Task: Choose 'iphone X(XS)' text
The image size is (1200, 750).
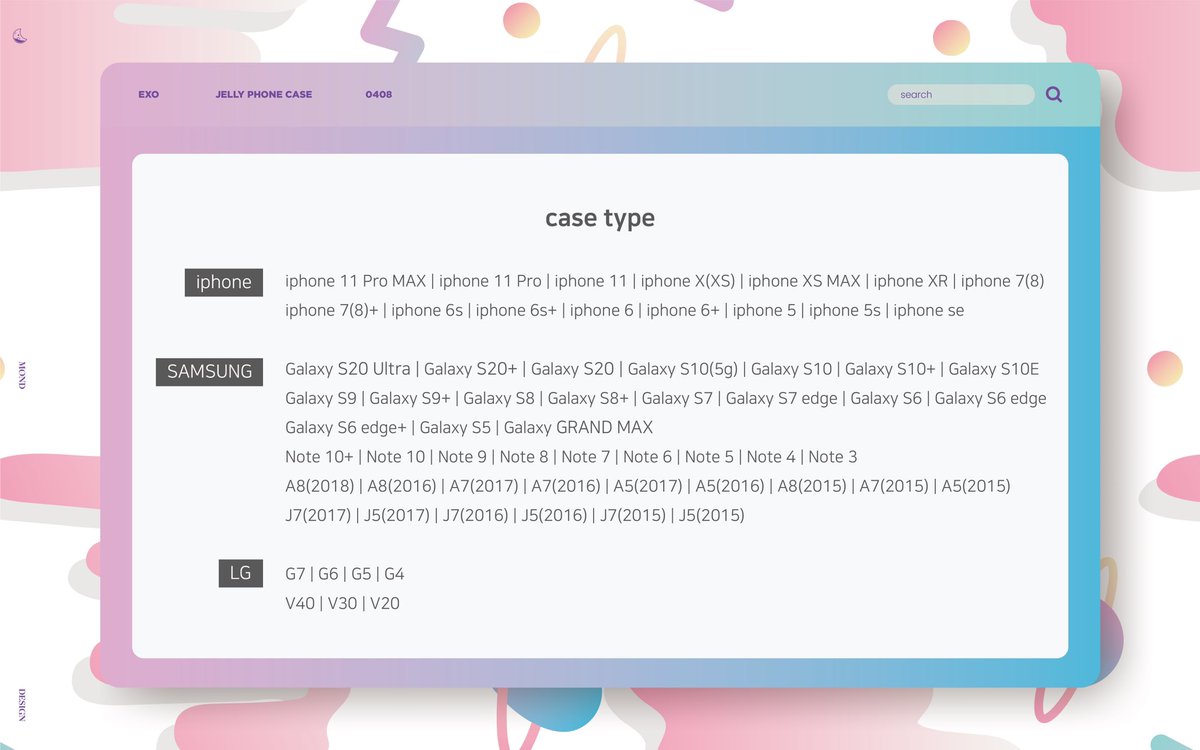Action: (688, 281)
